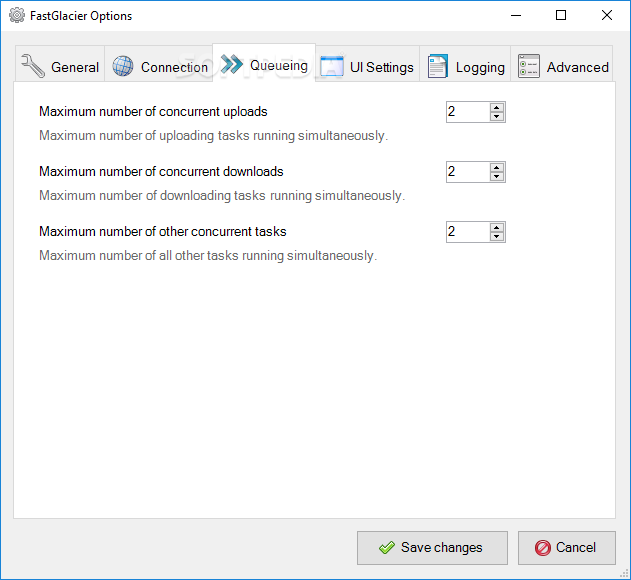Click 'Maximum number of uploading tasks running simultaneously.' text
Screen dimensions: 631x580
pyautogui.click(x=214, y=136)
